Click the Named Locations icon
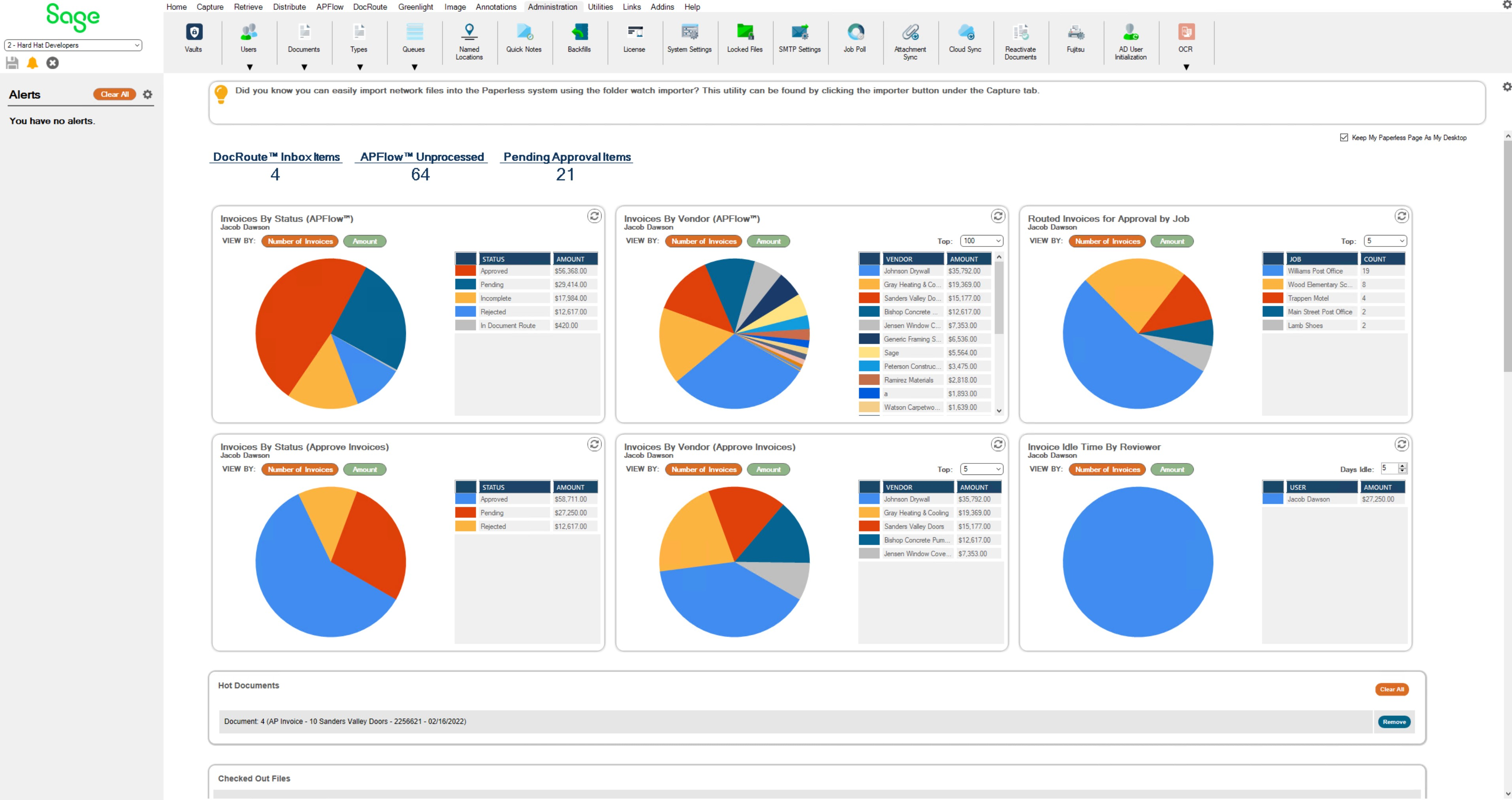The image size is (1512, 800). (469, 41)
